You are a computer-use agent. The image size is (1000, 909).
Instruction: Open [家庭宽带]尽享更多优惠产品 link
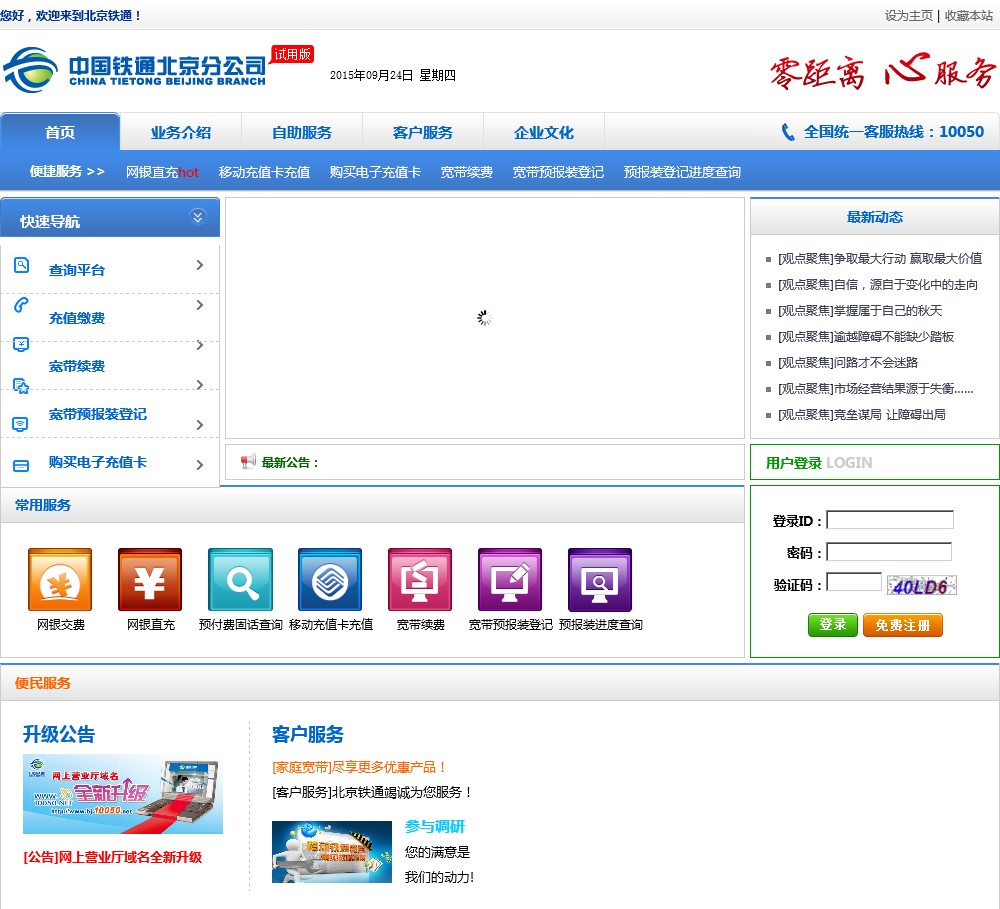[359, 767]
